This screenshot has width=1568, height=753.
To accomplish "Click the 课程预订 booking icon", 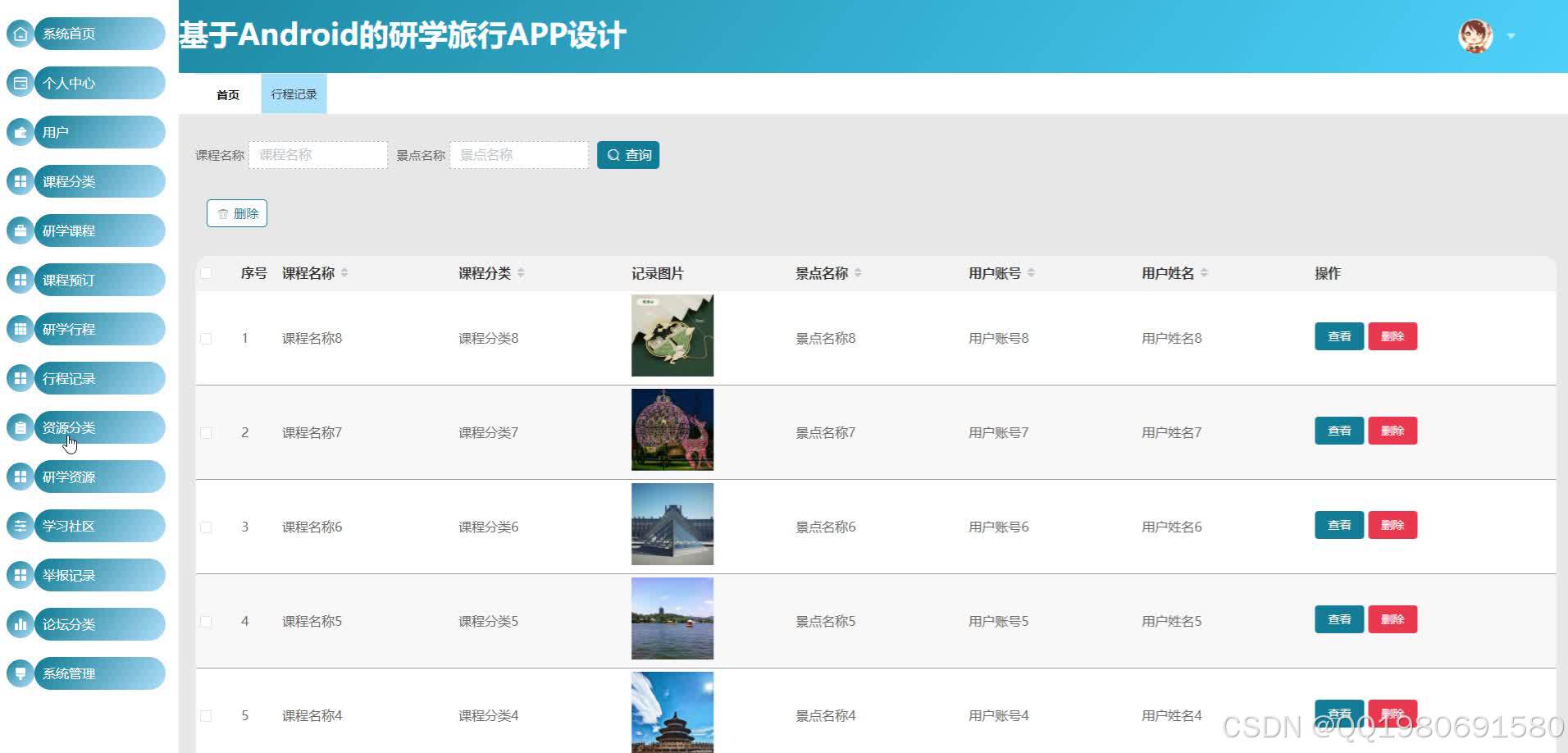I will 20,280.
